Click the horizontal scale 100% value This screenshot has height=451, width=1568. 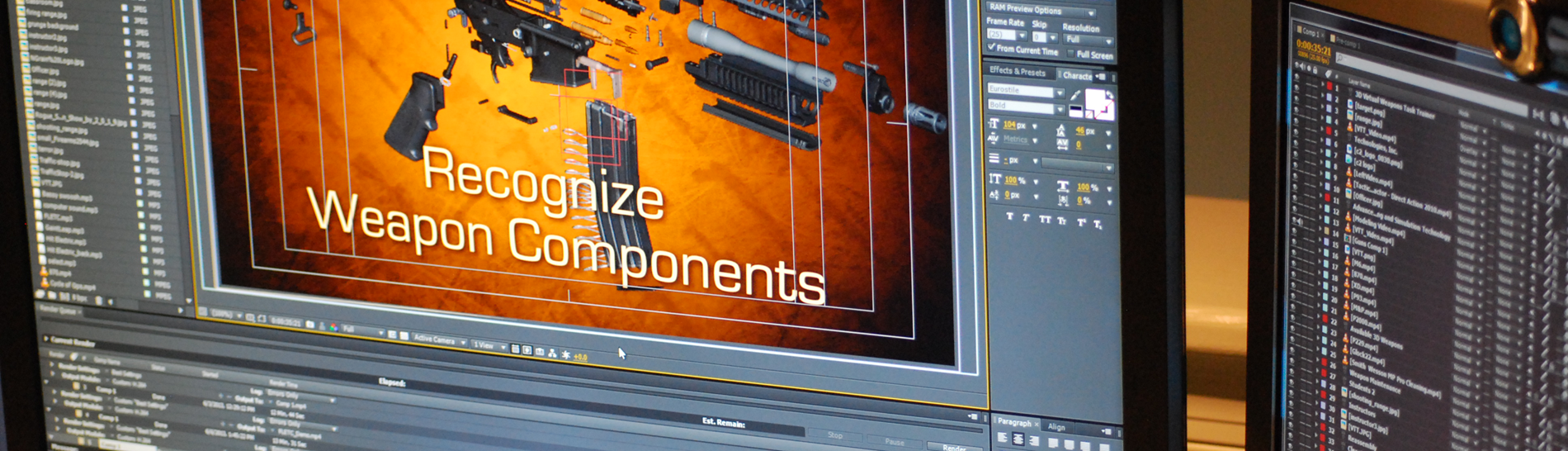click(x=1084, y=187)
